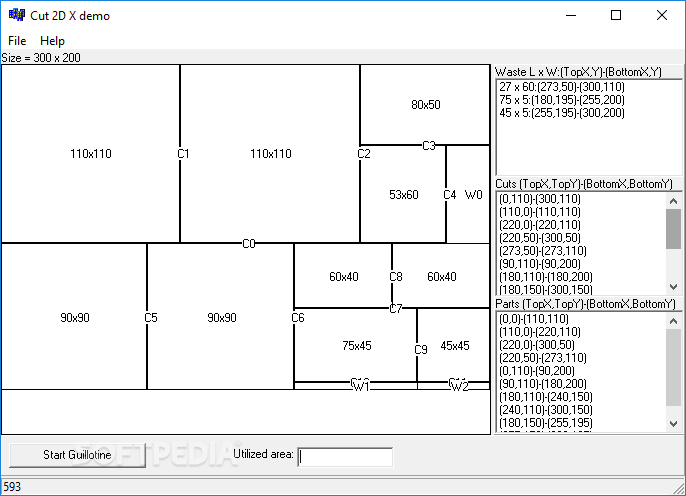Open the File menu

pyautogui.click(x=17, y=41)
